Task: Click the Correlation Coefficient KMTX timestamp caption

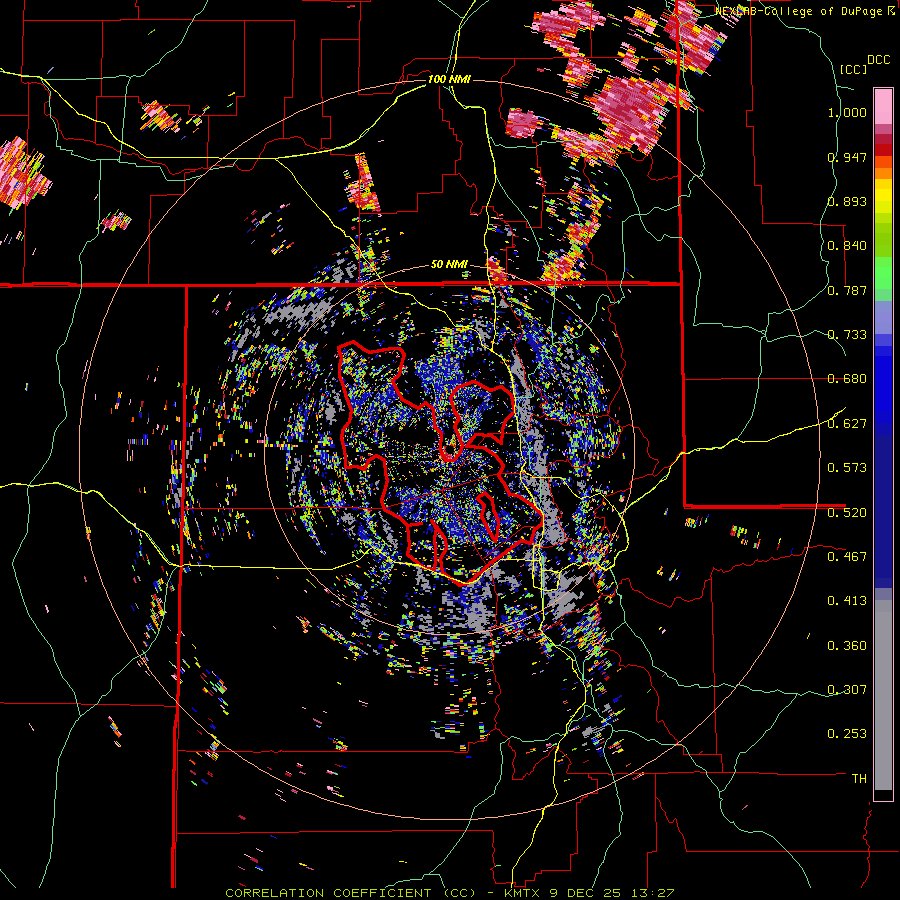Action: click(x=449, y=893)
